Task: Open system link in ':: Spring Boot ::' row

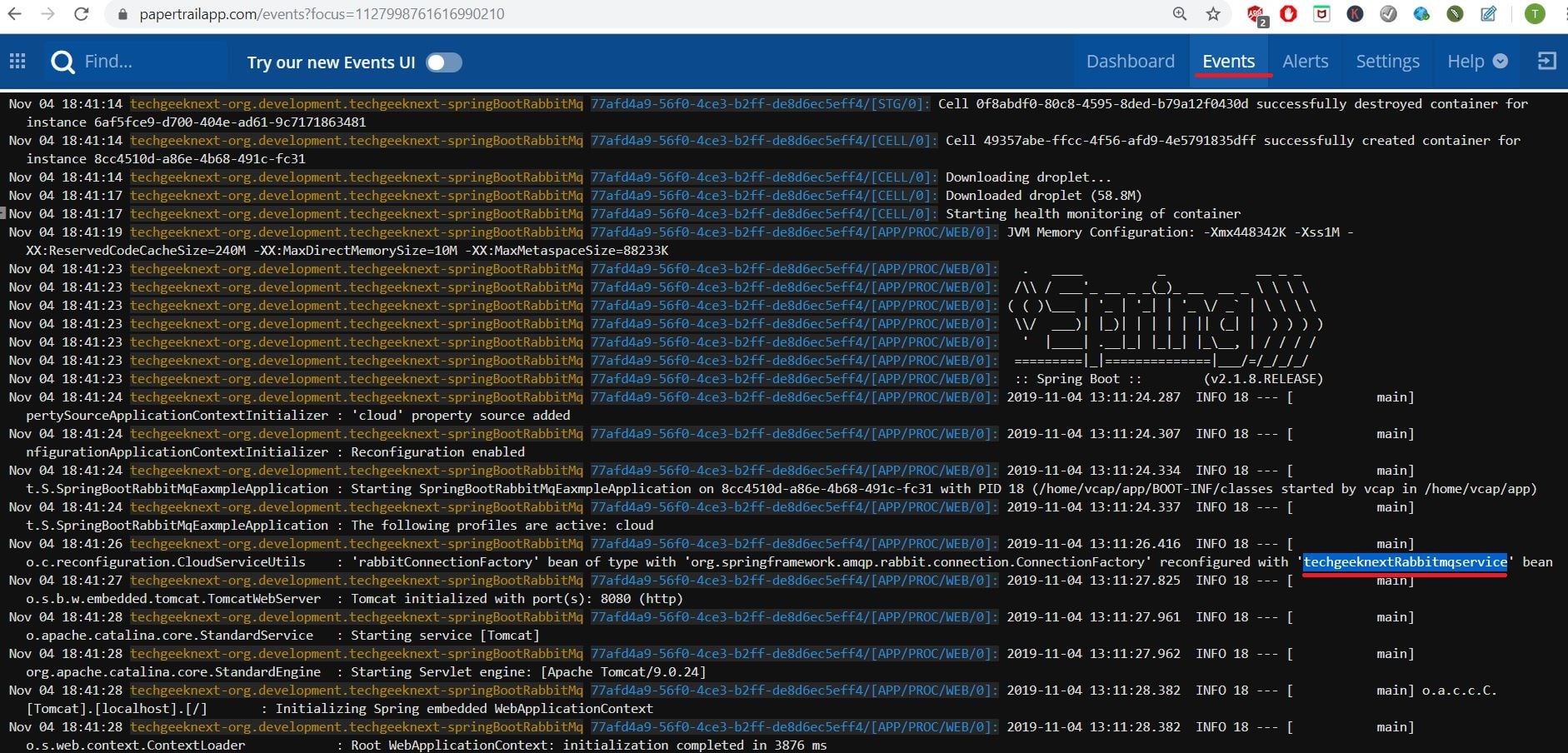Action: (357, 379)
